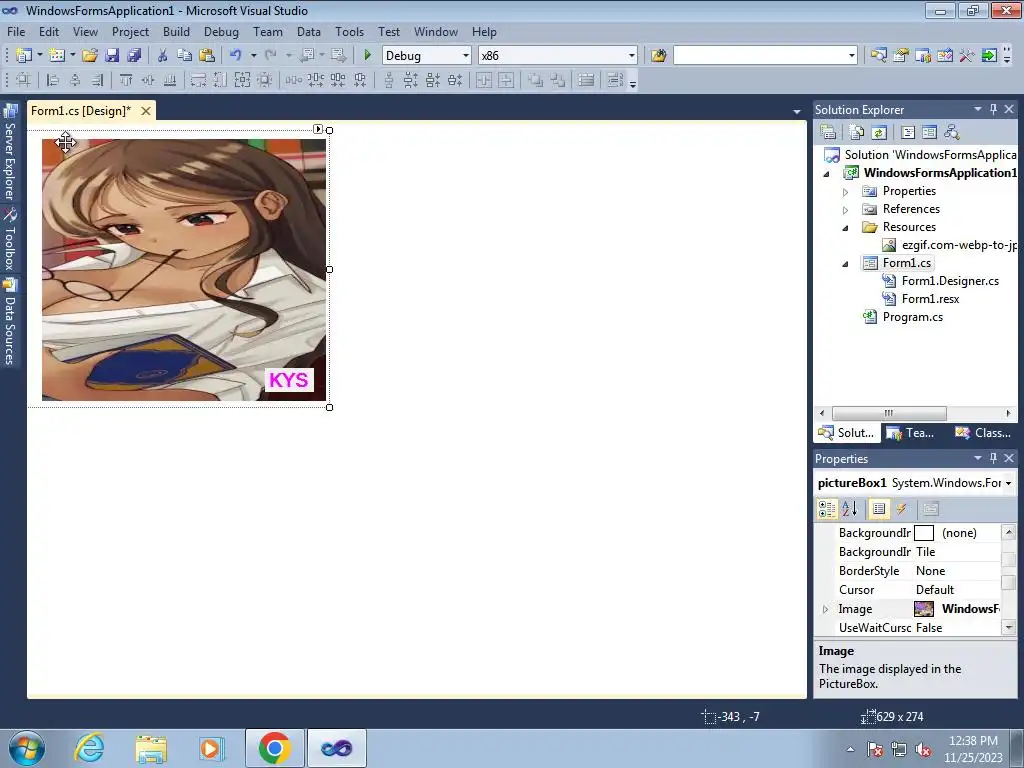Click Solution Explorer's Refresh icon
This screenshot has width=1024, height=768.
pyautogui.click(x=879, y=133)
